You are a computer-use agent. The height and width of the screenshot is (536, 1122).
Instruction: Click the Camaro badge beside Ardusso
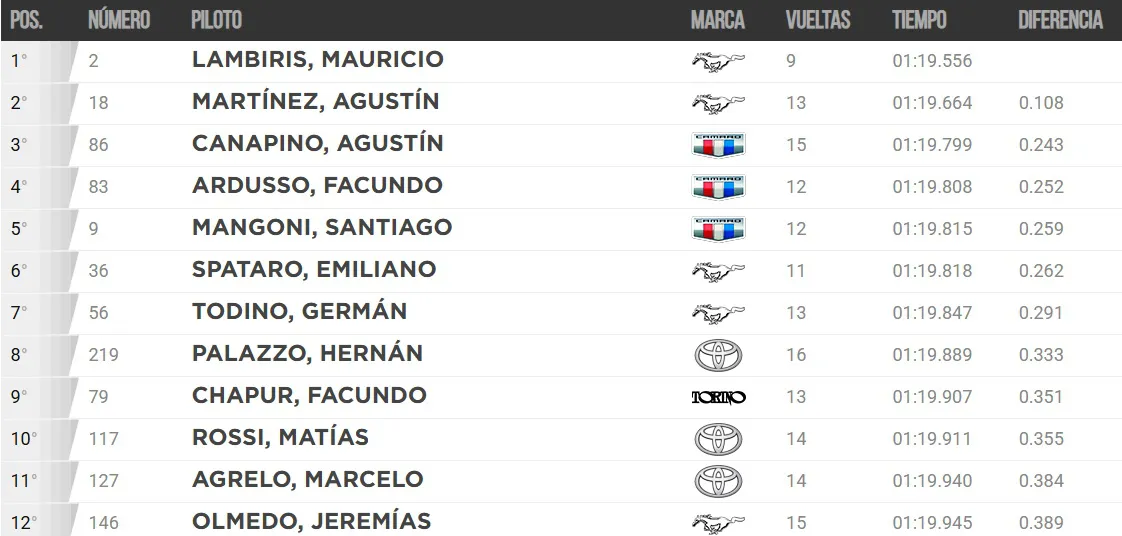(x=718, y=187)
